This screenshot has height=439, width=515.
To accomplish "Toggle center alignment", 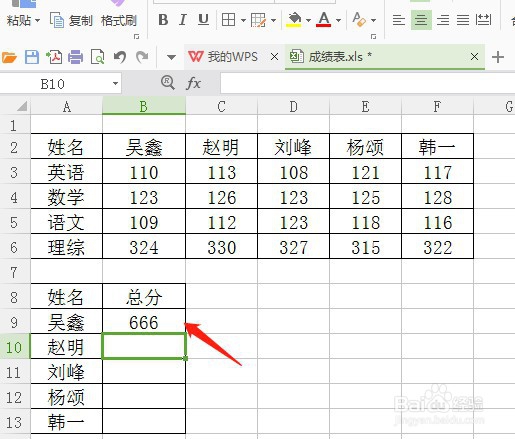I will pos(421,20).
